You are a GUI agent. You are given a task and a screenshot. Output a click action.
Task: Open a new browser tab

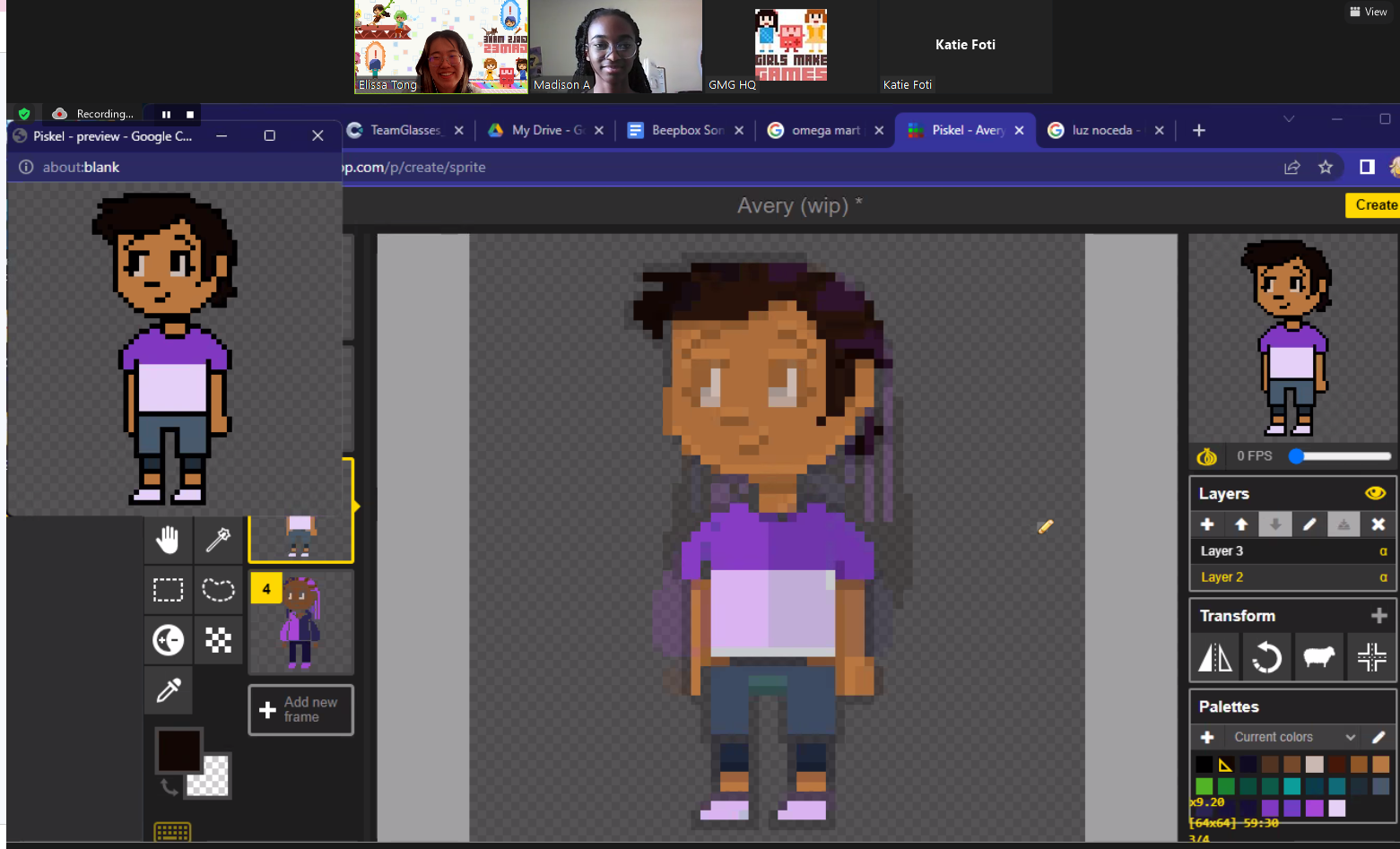(x=1199, y=130)
